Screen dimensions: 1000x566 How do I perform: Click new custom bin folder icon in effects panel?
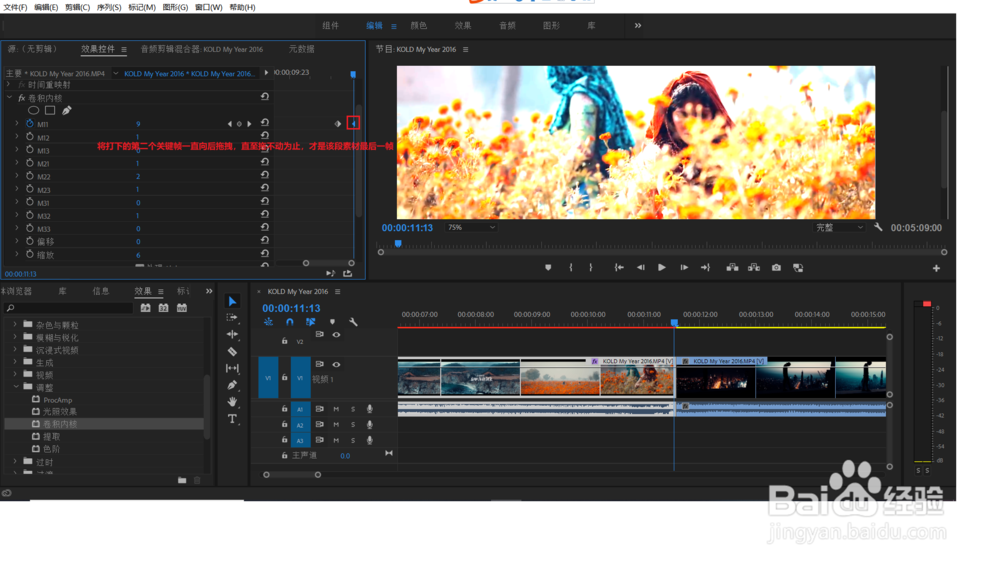(x=182, y=480)
